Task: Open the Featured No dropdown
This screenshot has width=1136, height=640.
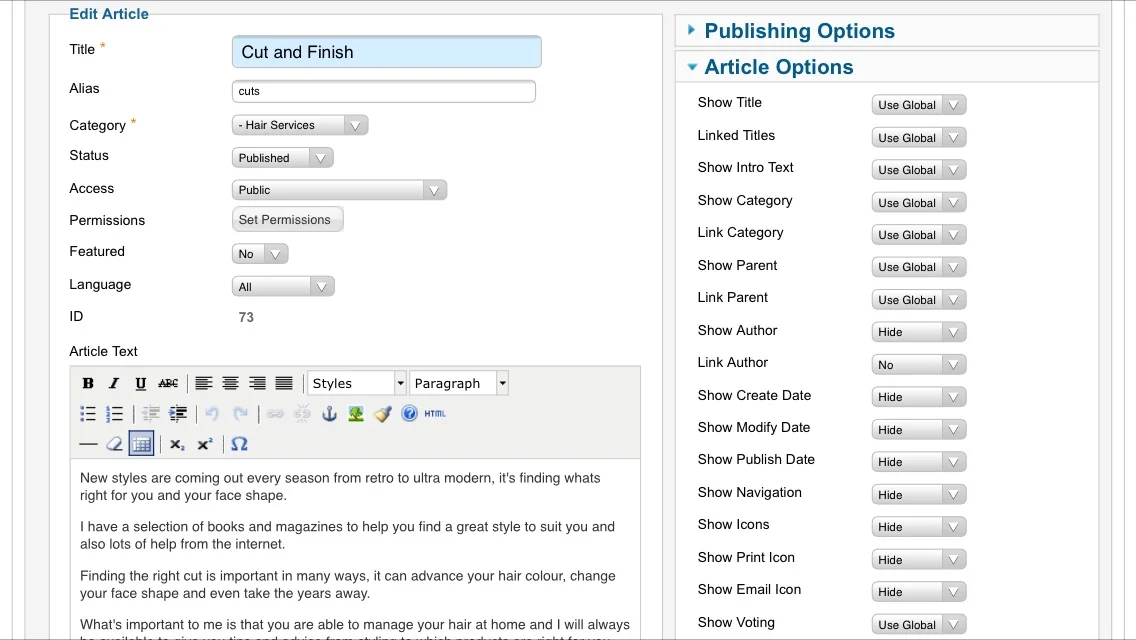Action: click(x=260, y=254)
